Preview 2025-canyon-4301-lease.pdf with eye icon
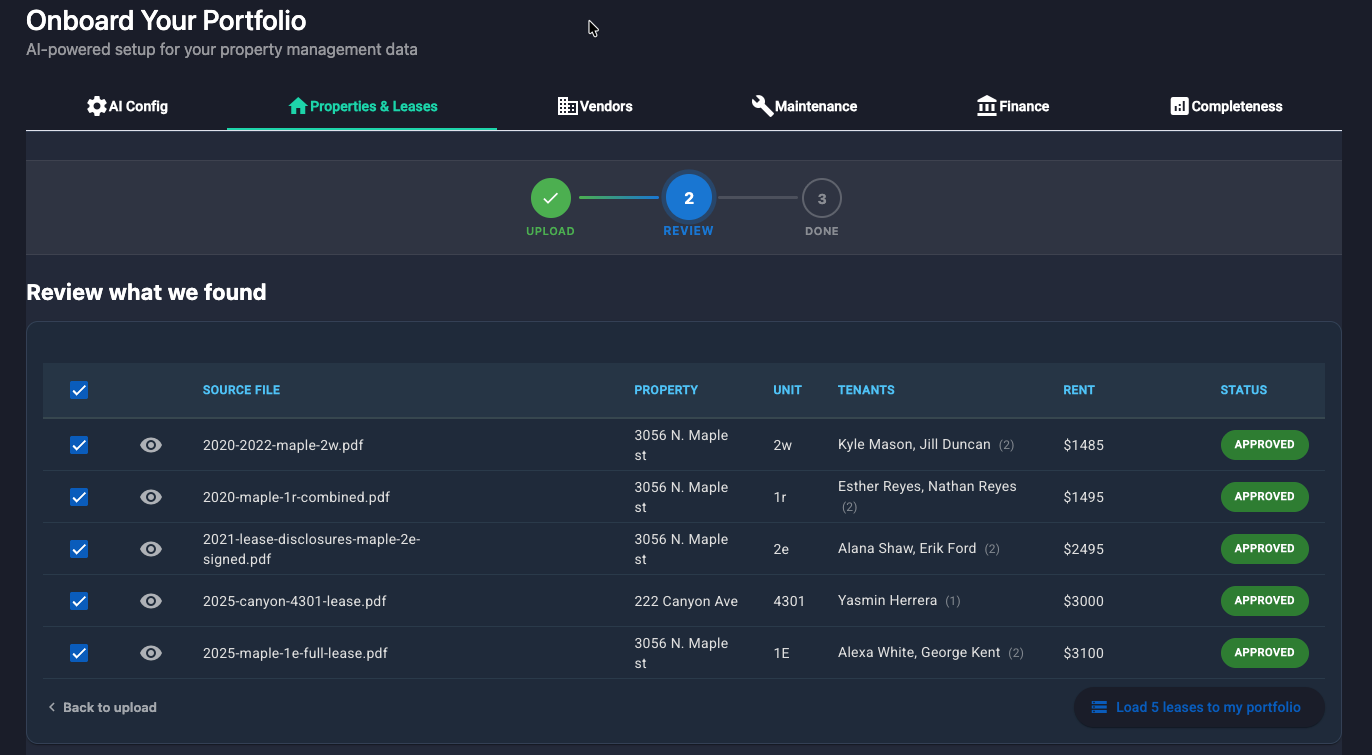The height and width of the screenshot is (755, 1372). (151, 601)
